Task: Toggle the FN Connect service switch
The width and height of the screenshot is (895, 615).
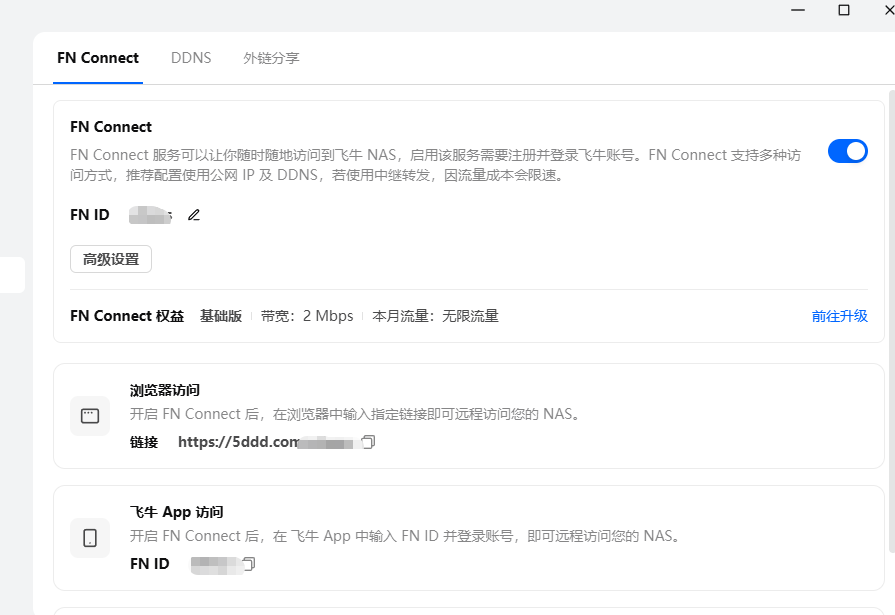Action: 848,151
